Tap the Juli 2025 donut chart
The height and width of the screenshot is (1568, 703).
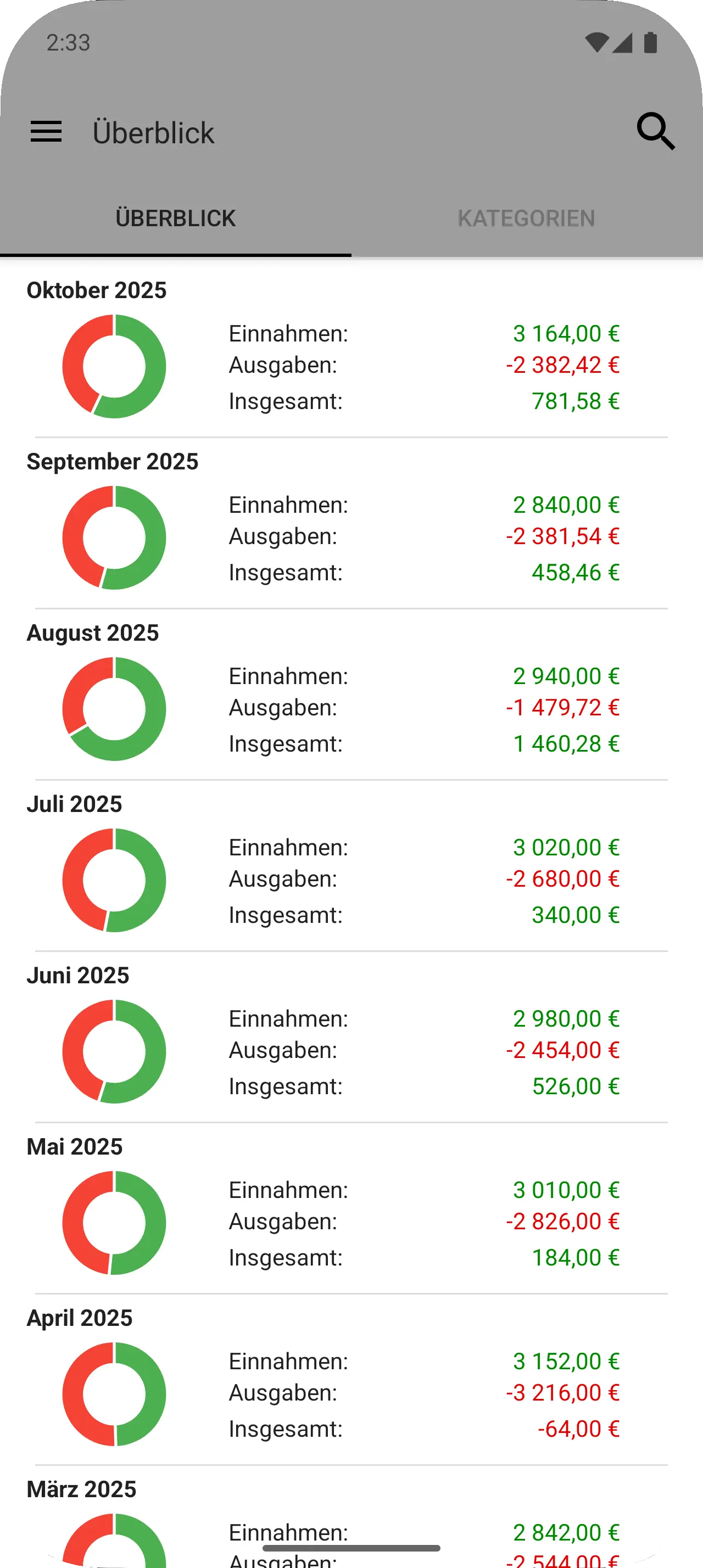tap(114, 880)
